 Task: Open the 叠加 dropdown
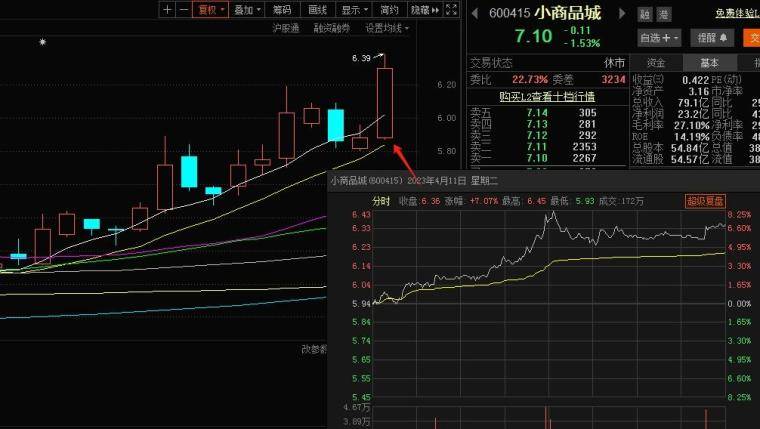click(x=247, y=10)
